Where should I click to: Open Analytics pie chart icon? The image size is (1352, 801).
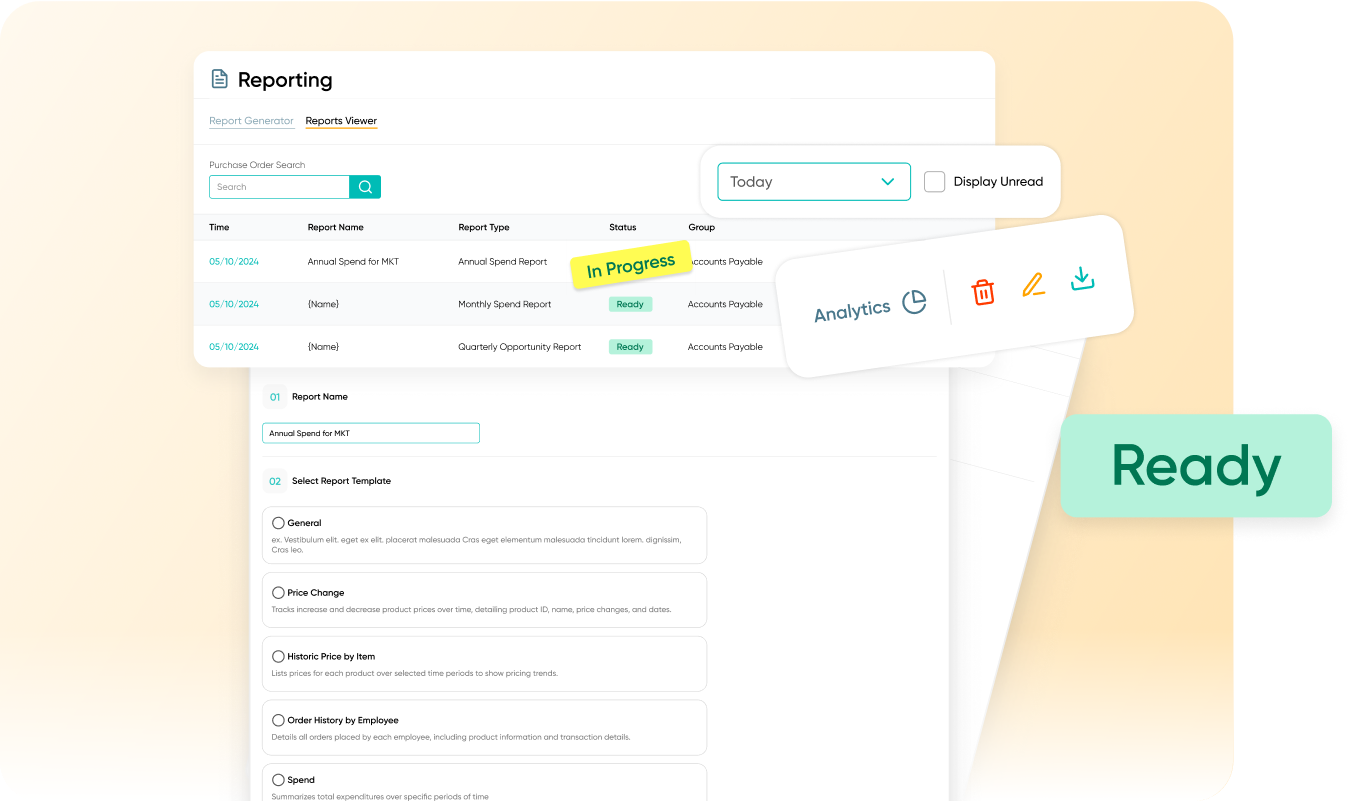coord(914,302)
